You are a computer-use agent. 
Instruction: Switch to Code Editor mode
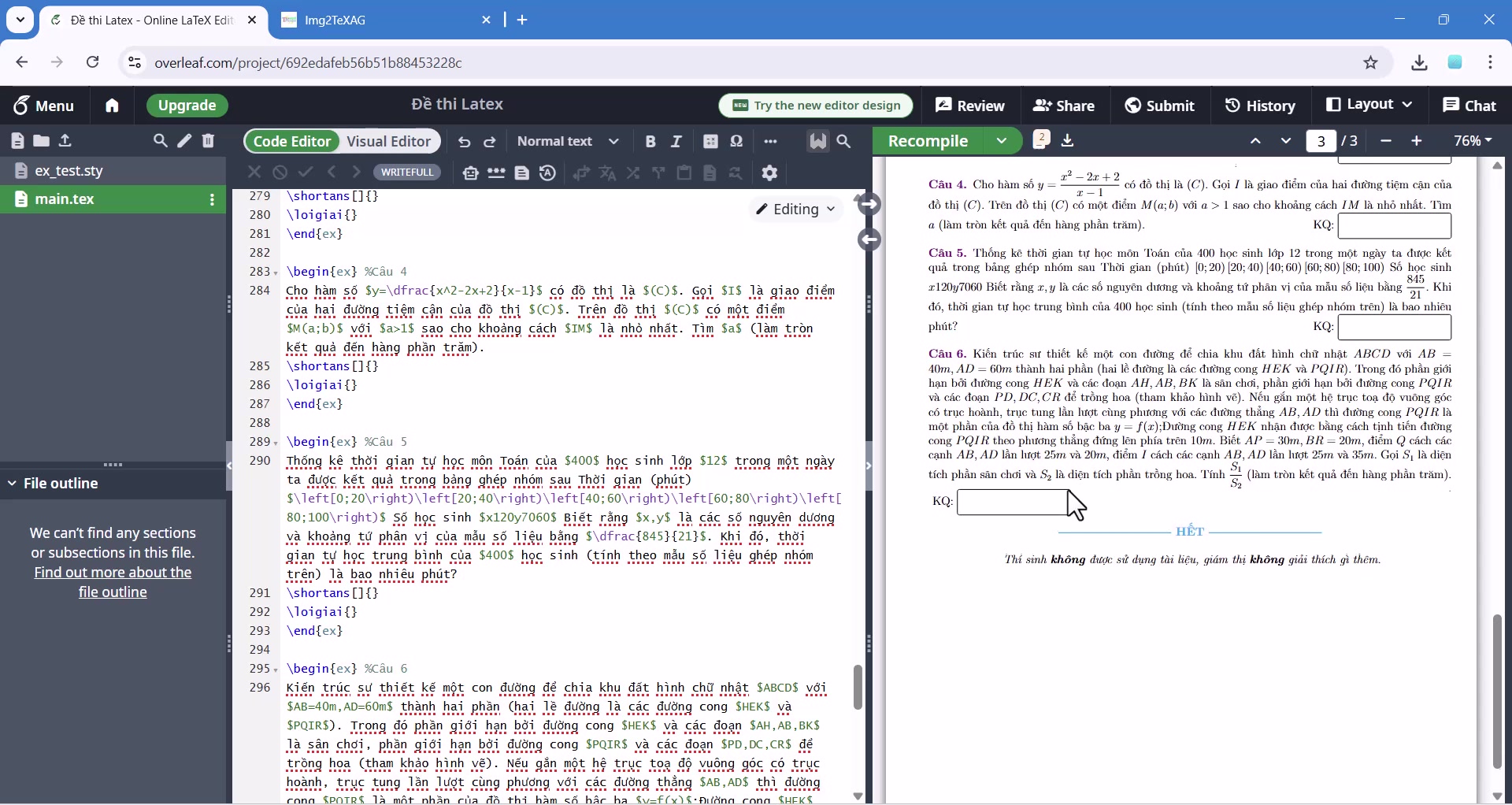click(x=292, y=141)
